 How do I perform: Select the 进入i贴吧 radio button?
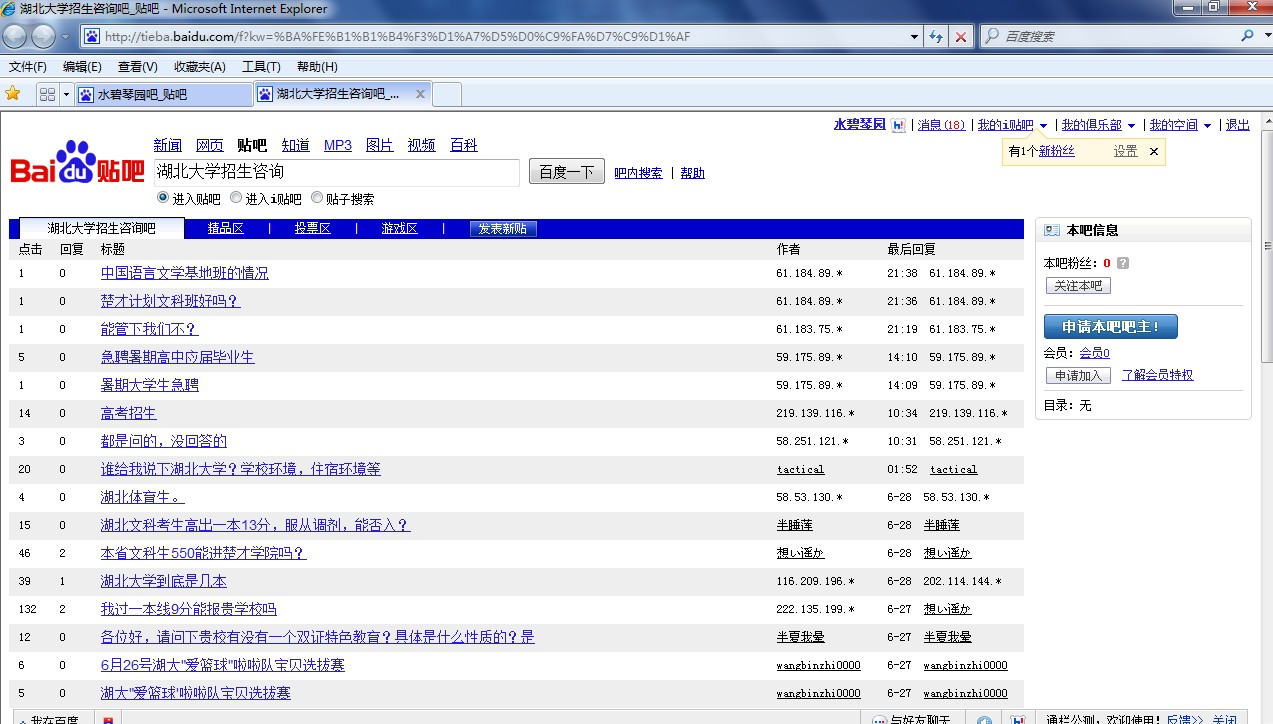tap(236, 198)
